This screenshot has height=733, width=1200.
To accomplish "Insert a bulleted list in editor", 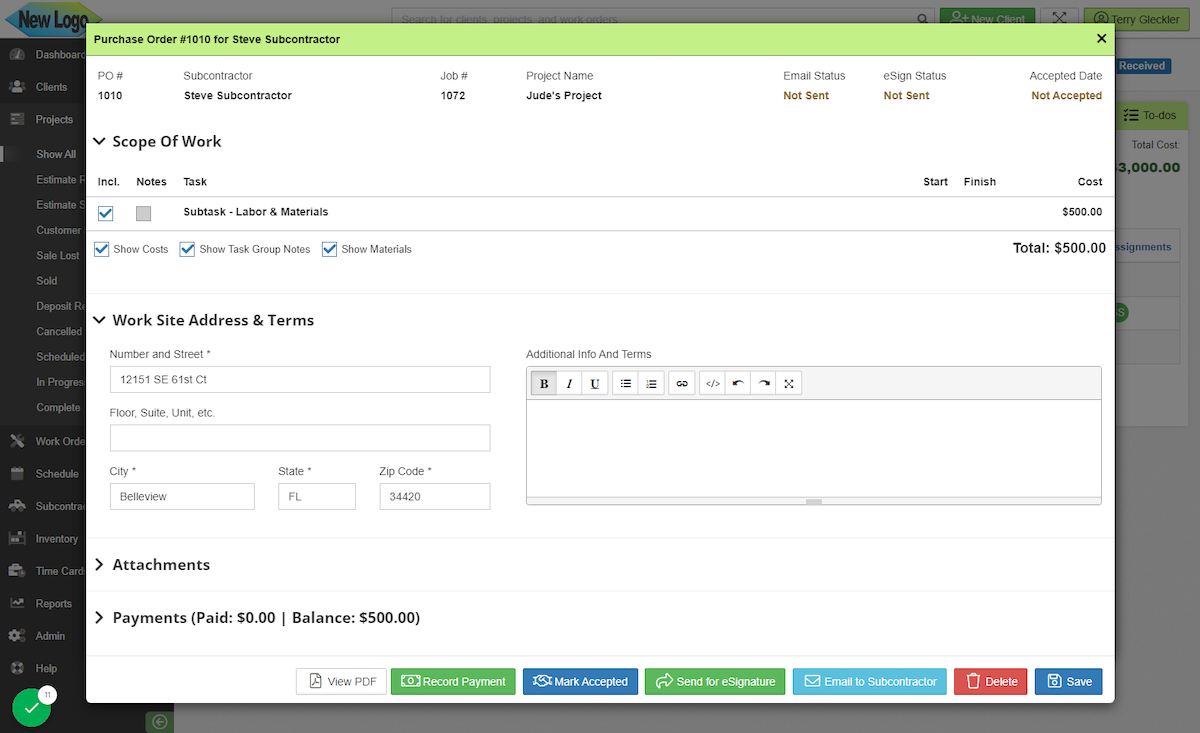I will point(625,383).
